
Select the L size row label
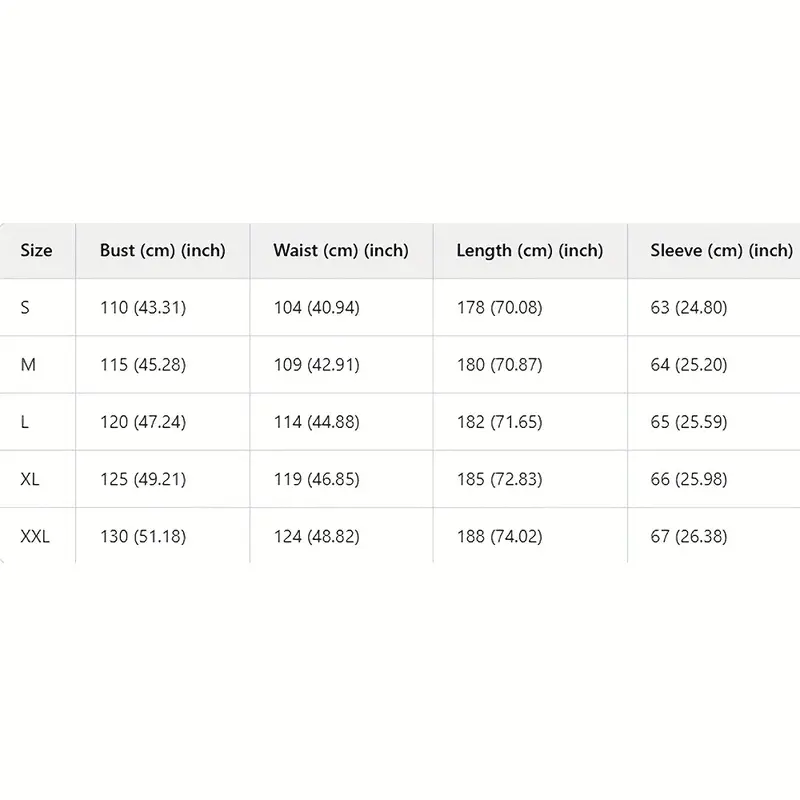[24, 422]
